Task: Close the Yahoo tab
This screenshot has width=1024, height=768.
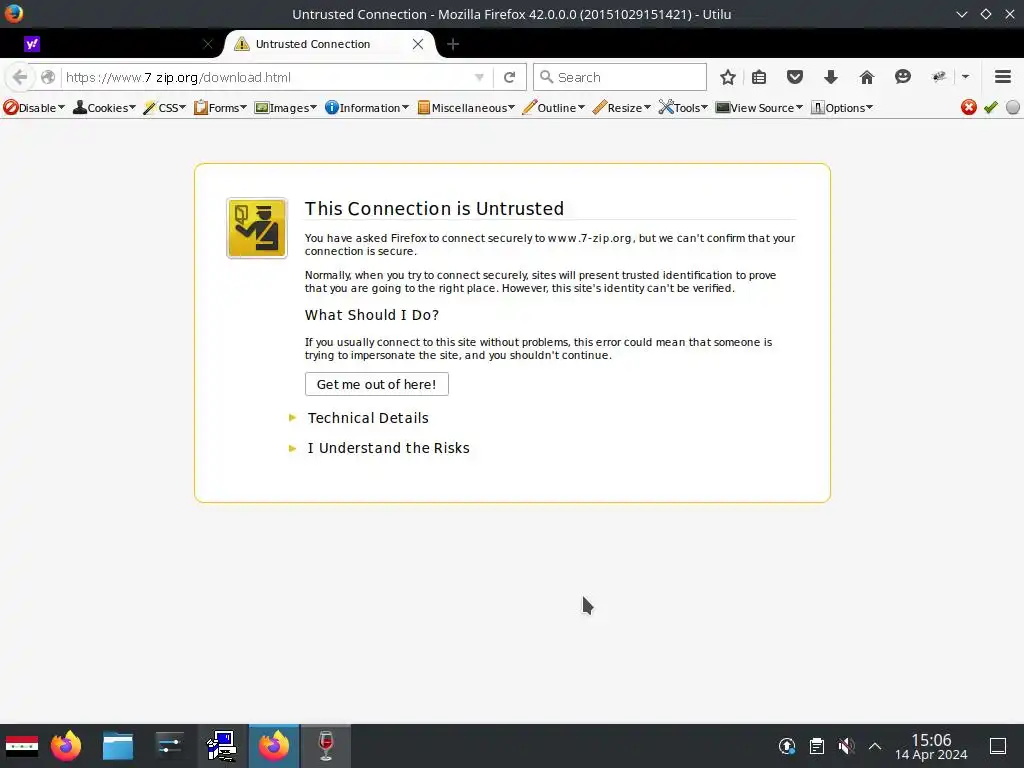Action: click(208, 44)
